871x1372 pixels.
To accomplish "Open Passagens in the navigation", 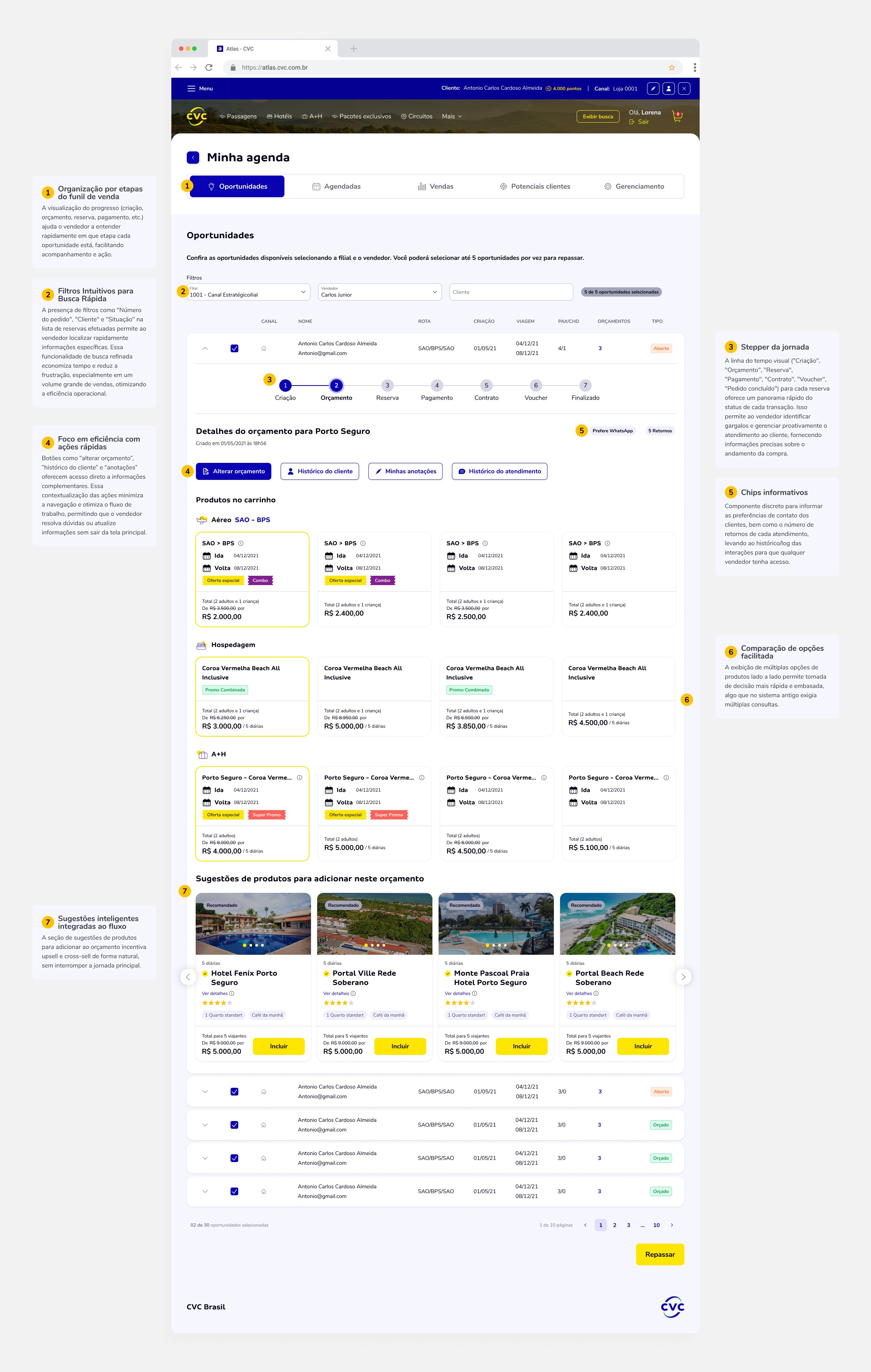I will tap(238, 116).
